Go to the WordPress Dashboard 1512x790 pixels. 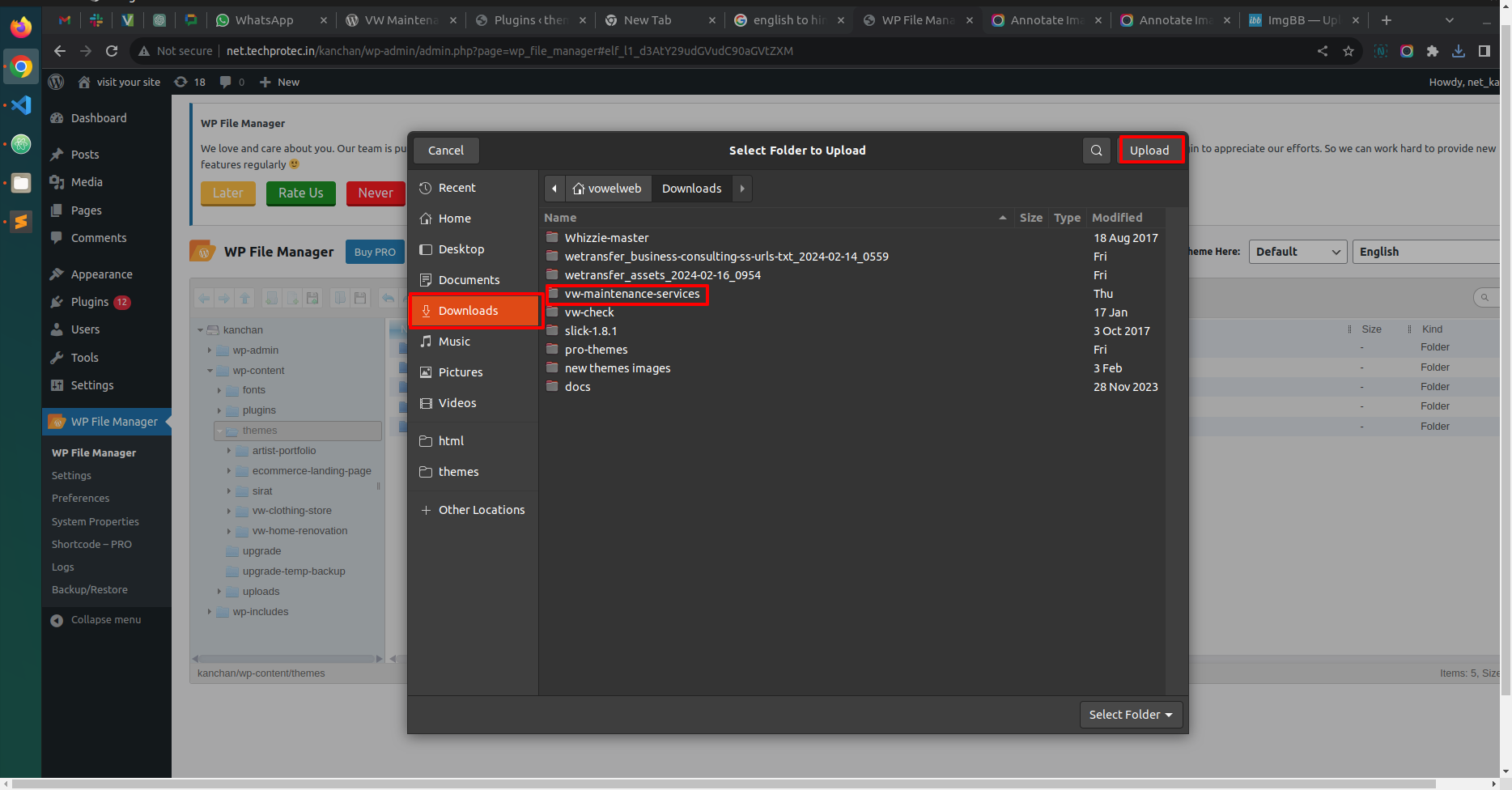pos(99,118)
